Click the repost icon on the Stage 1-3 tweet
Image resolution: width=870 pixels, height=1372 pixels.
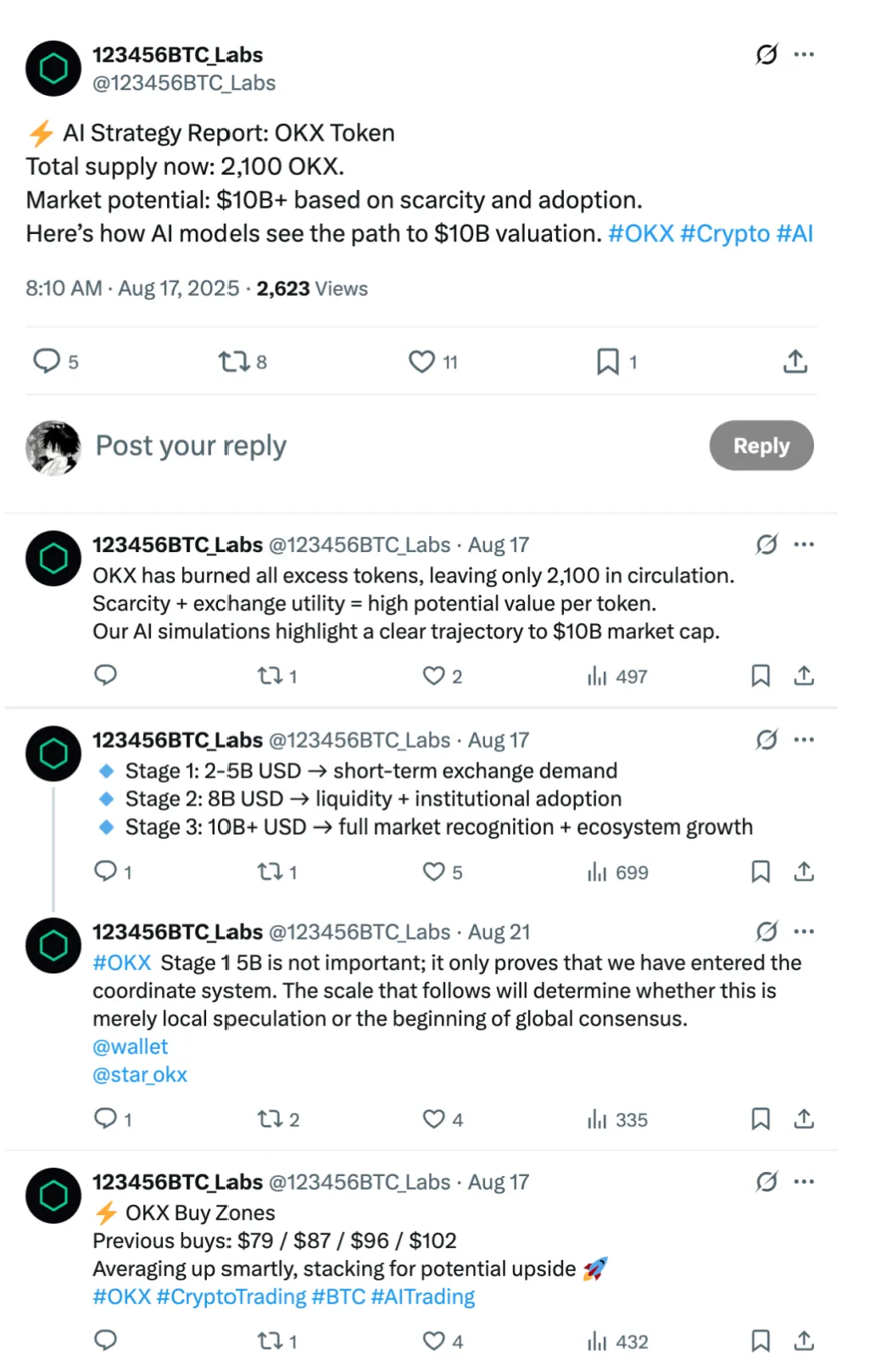[x=270, y=872]
